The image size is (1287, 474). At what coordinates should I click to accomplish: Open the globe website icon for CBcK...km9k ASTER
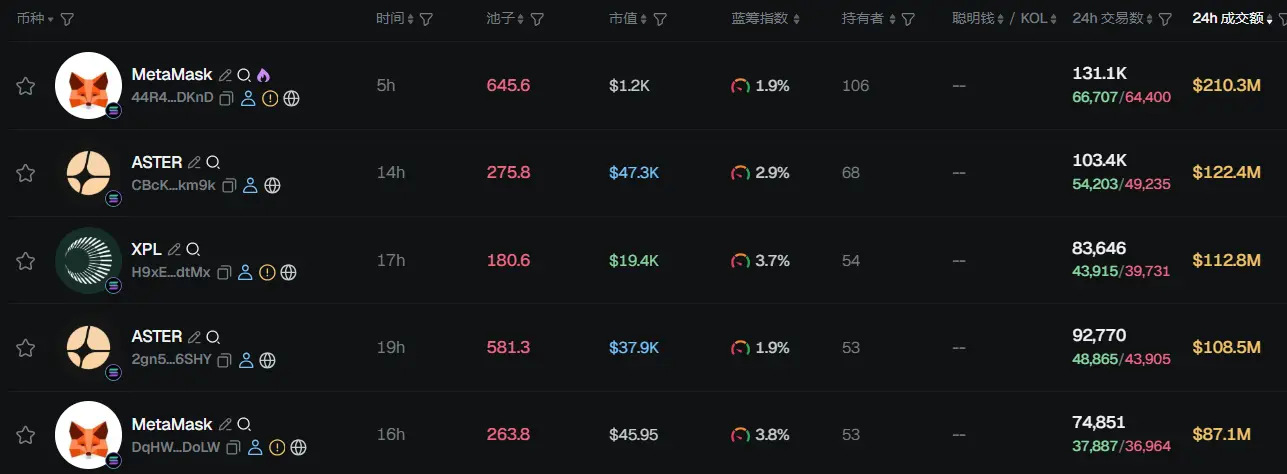(272, 185)
